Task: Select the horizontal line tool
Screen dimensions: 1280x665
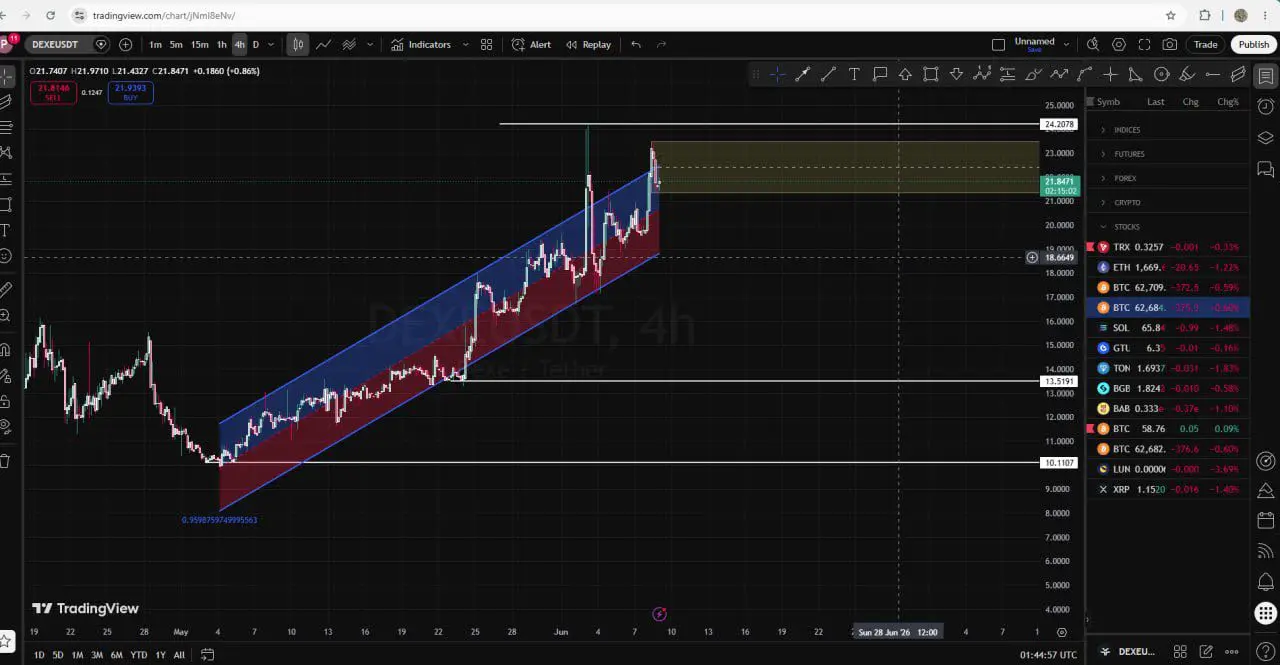Action: [x=1212, y=74]
